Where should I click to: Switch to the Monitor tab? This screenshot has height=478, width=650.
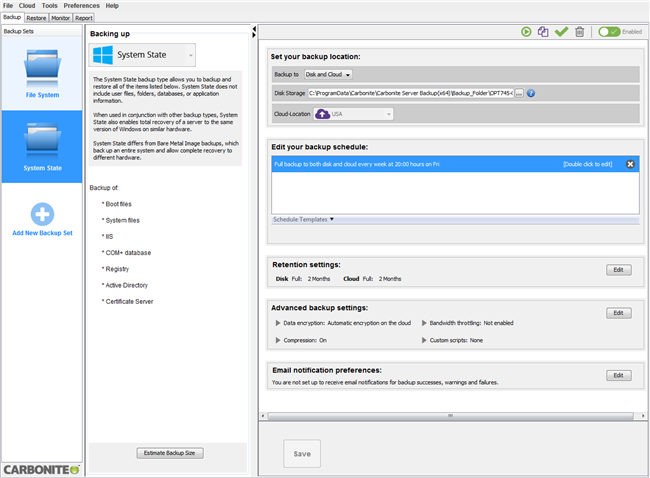coord(61,18)
